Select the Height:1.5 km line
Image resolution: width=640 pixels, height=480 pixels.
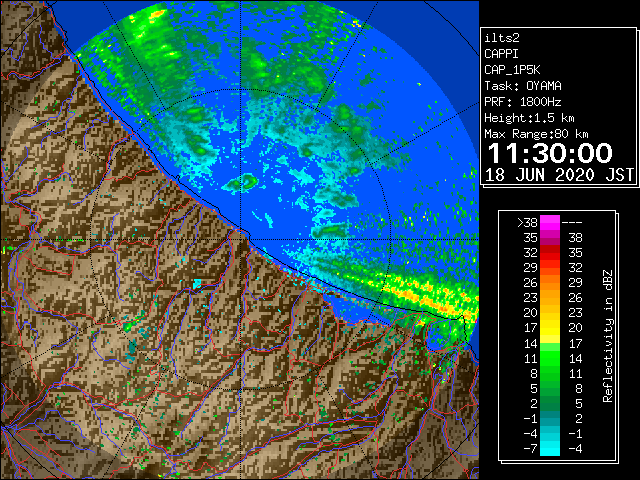point(529,118)
